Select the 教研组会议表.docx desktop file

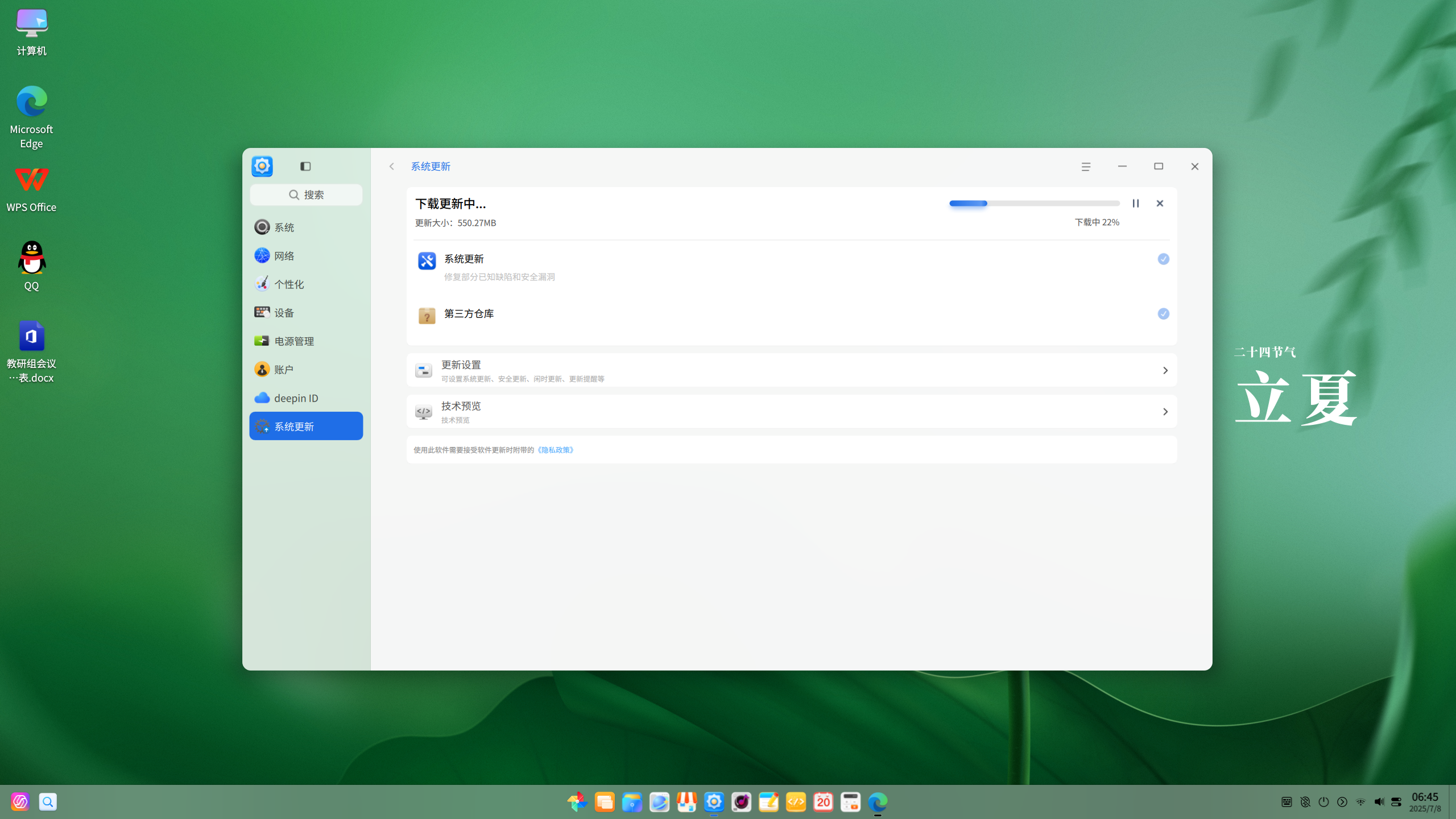31,353
